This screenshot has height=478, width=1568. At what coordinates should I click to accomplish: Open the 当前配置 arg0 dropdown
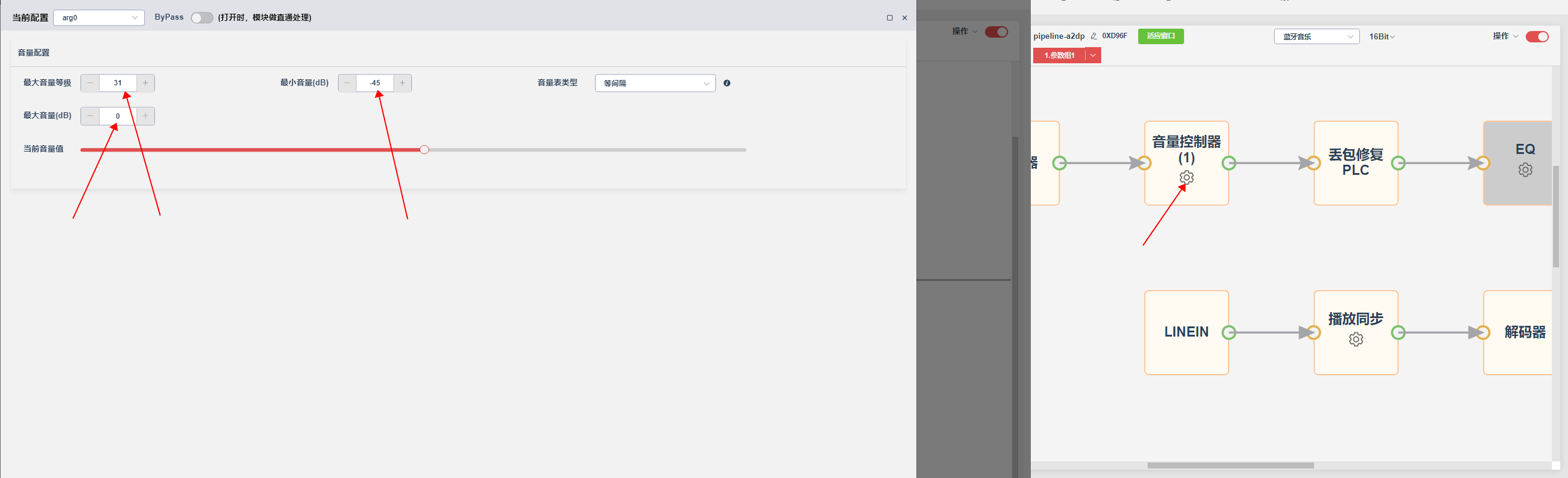(x=99, y=18)
